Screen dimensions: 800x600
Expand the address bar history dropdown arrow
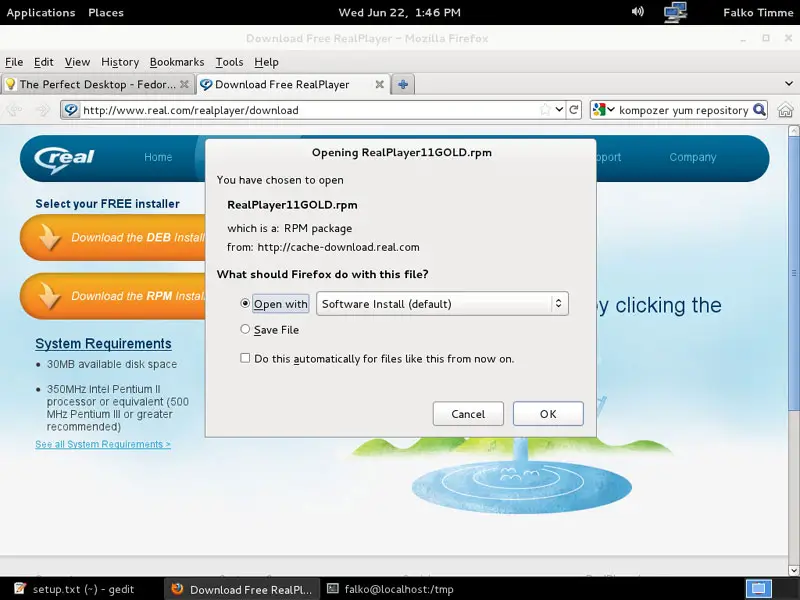click(559, 110)
